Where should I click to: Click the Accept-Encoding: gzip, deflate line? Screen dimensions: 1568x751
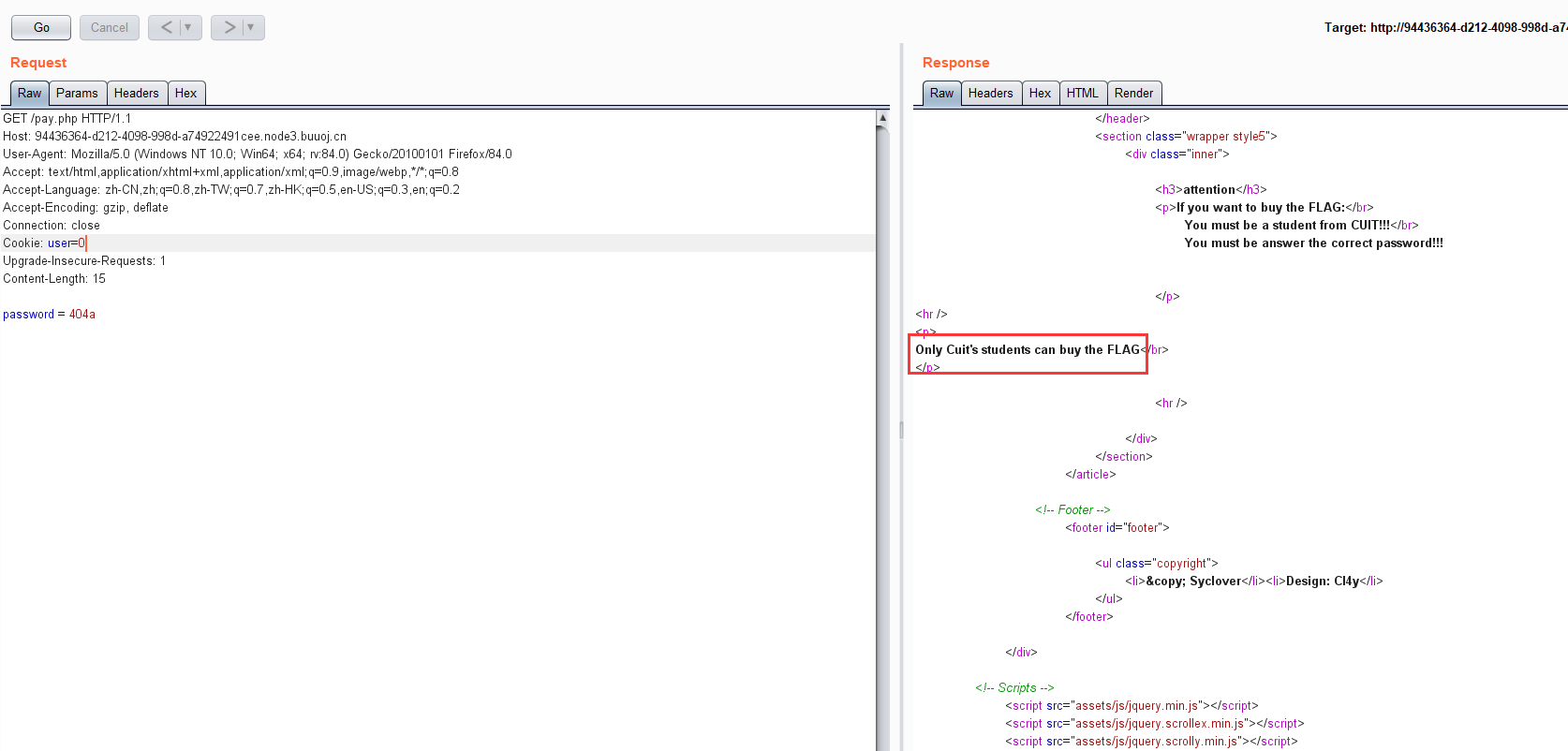pyautogui.click(x=85, y=207)
